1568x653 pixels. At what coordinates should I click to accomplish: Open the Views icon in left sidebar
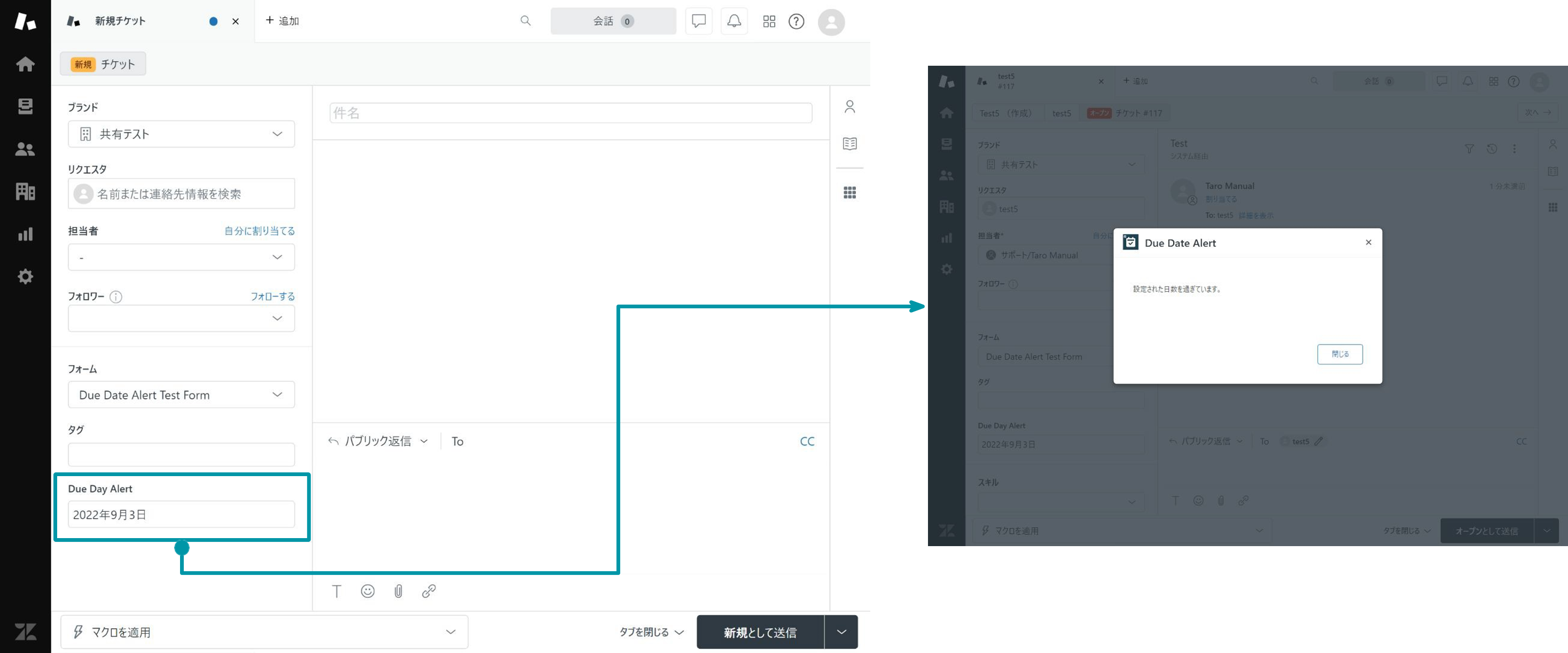click(25, 106)
